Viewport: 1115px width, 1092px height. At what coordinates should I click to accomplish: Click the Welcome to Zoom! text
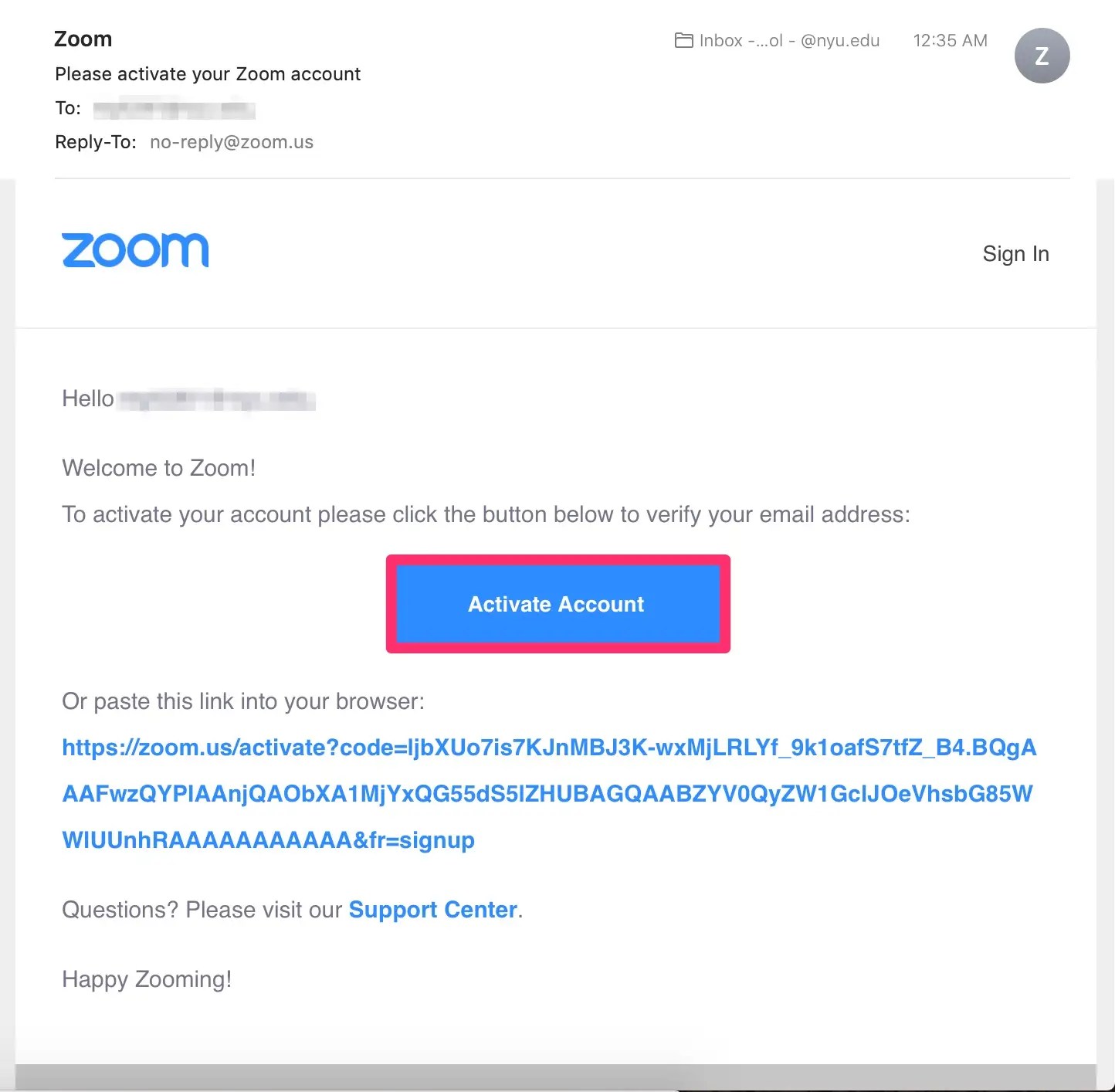(158, 468)
